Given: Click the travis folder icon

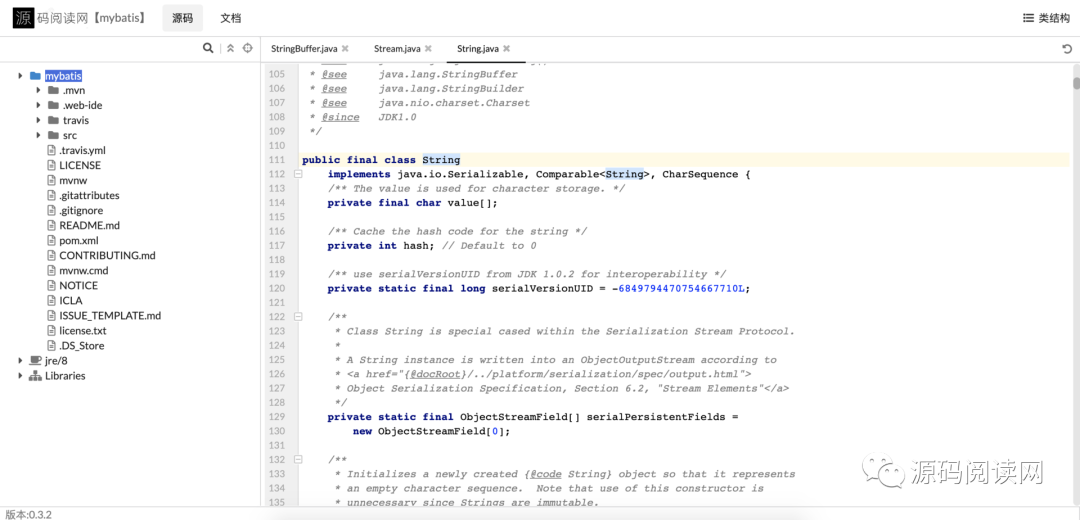Looking at the screenshot, I should point(53,121).
